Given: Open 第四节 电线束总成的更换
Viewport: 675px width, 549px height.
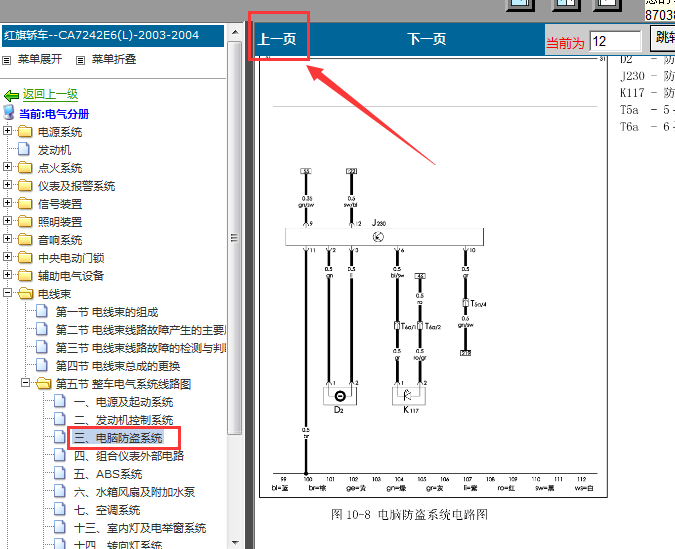Looking at the screenshot, I should pos(118,366).
